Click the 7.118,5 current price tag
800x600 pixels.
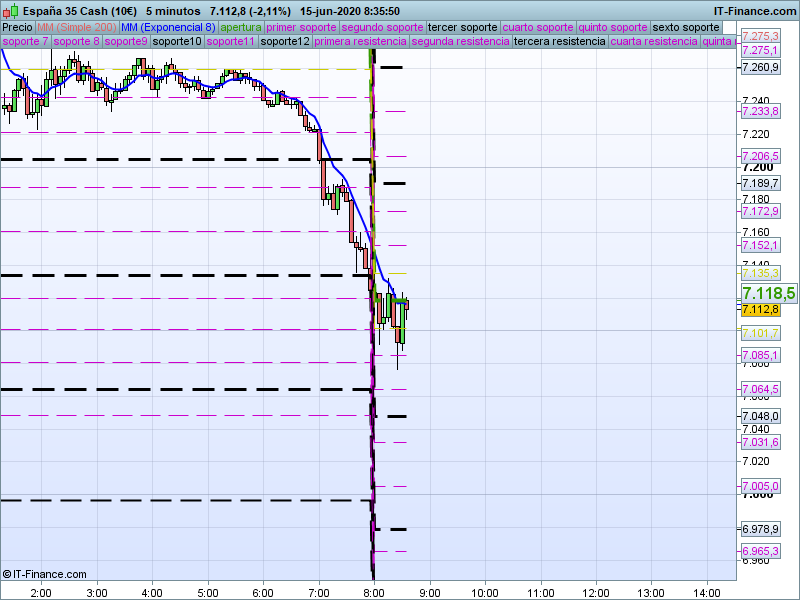point(768,293)
